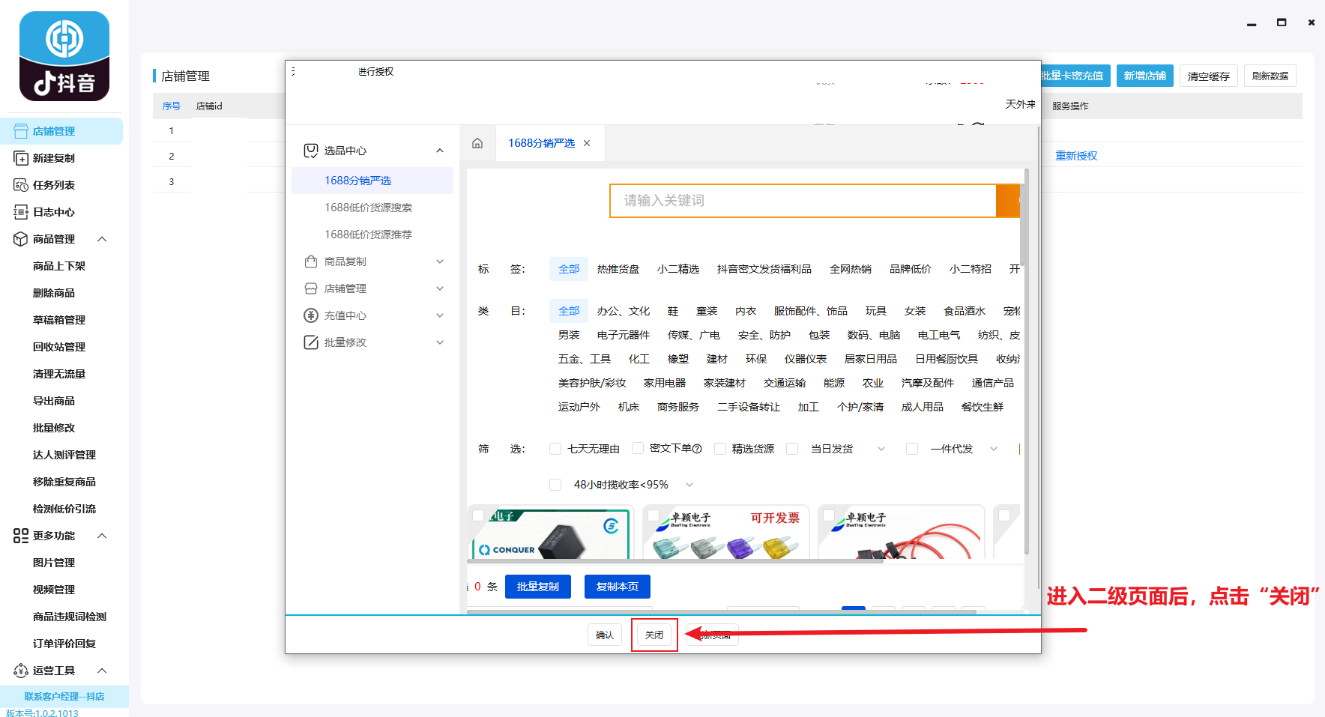Tick the 48小时揽收率<95% checkbox

(x=555, y=484)
